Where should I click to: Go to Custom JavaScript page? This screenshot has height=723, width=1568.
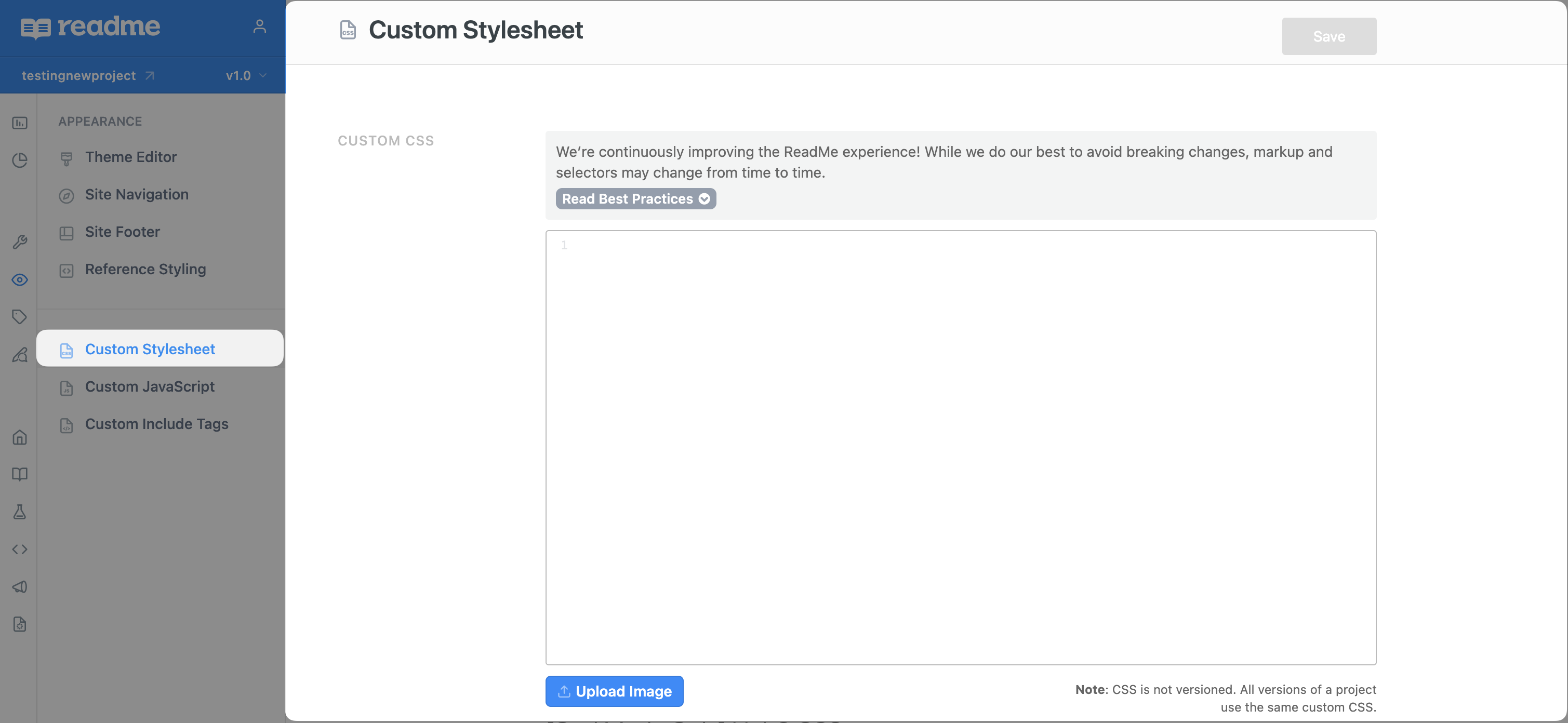(149, 386)
